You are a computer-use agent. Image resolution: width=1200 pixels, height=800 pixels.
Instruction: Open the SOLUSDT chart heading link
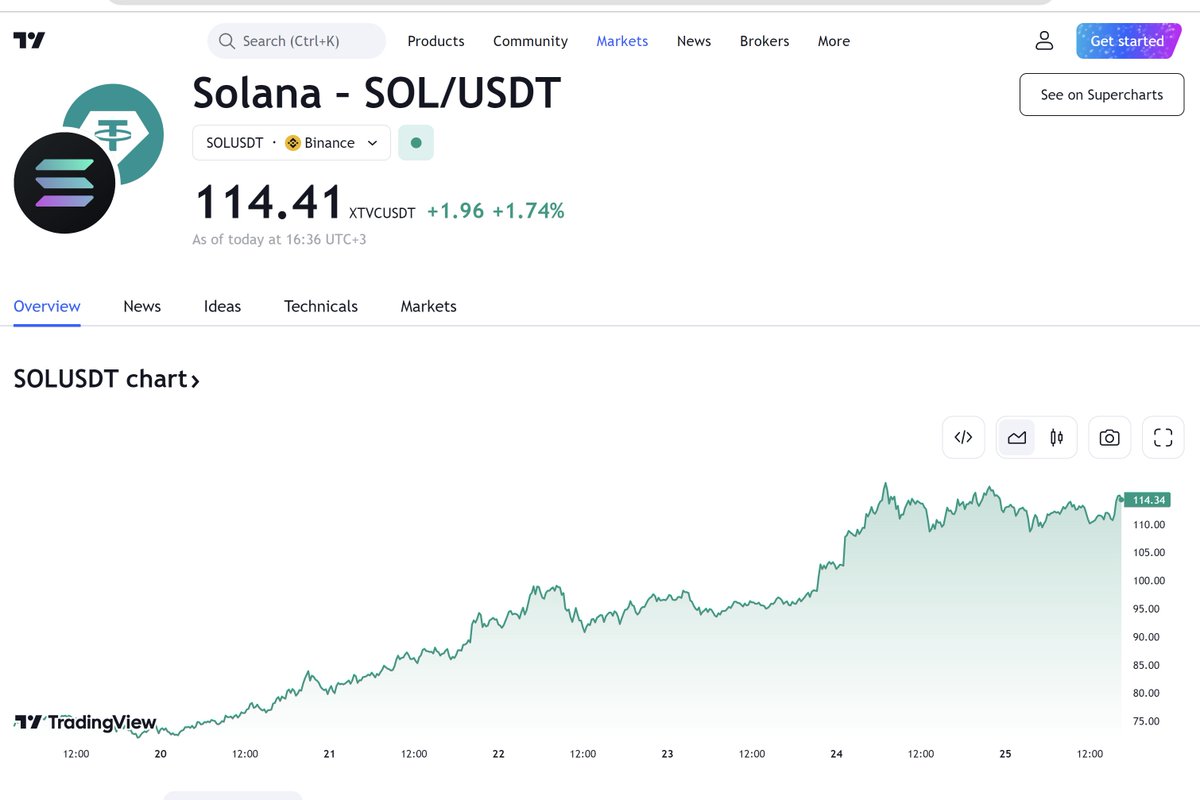pos(106,379)
